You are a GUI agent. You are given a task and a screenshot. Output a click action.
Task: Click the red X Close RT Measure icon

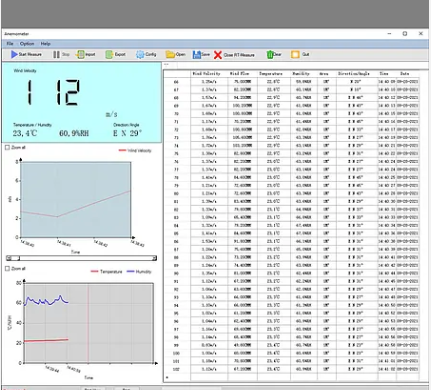point(218,55)
